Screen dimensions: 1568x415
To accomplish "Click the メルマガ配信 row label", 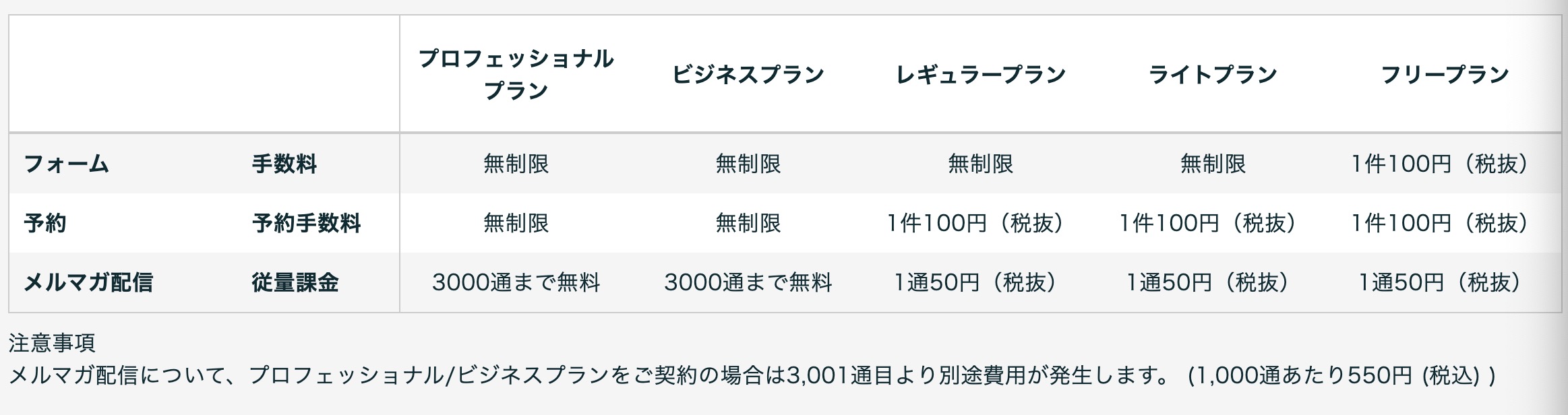I will point(88,282).
